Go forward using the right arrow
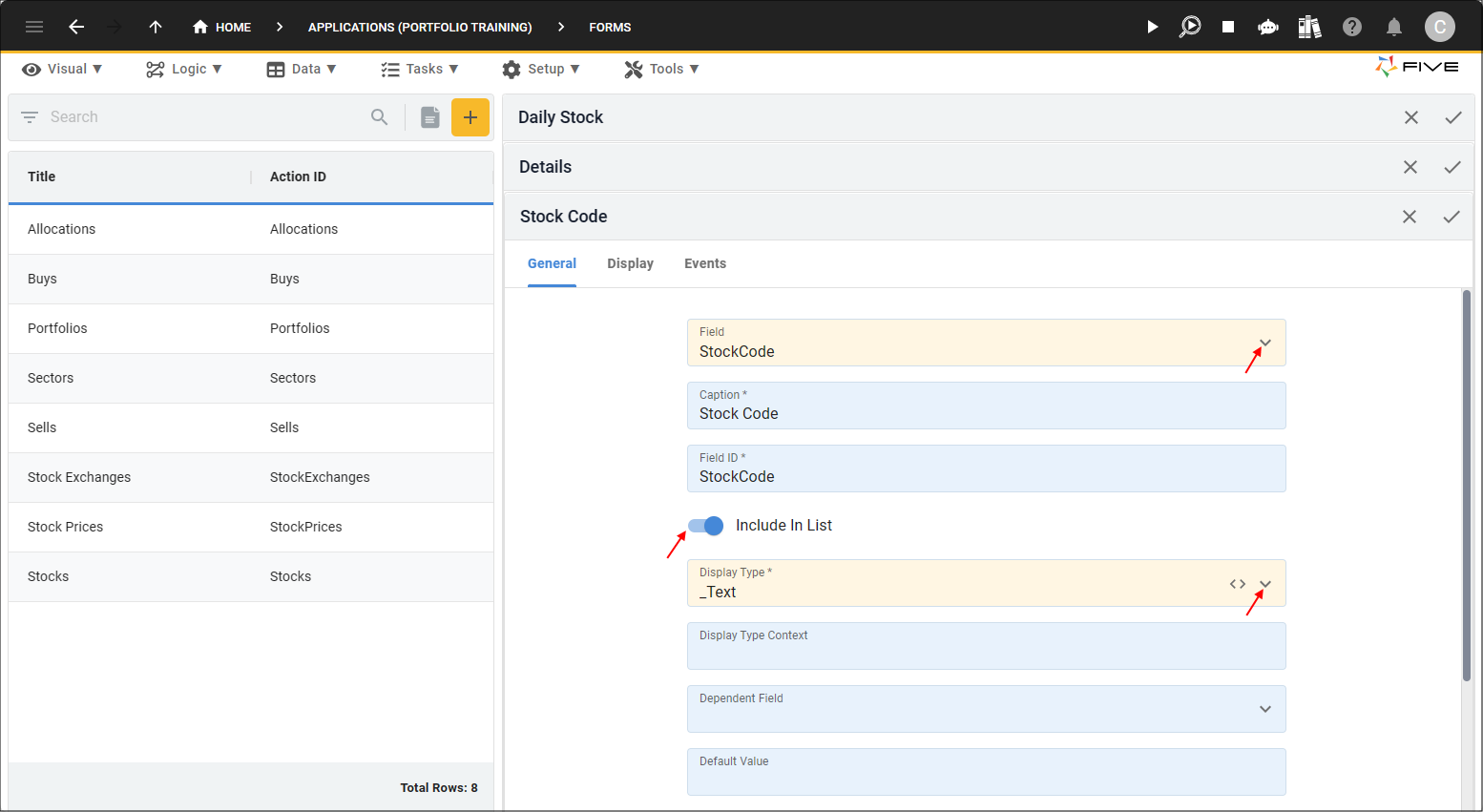 (115, 27)
